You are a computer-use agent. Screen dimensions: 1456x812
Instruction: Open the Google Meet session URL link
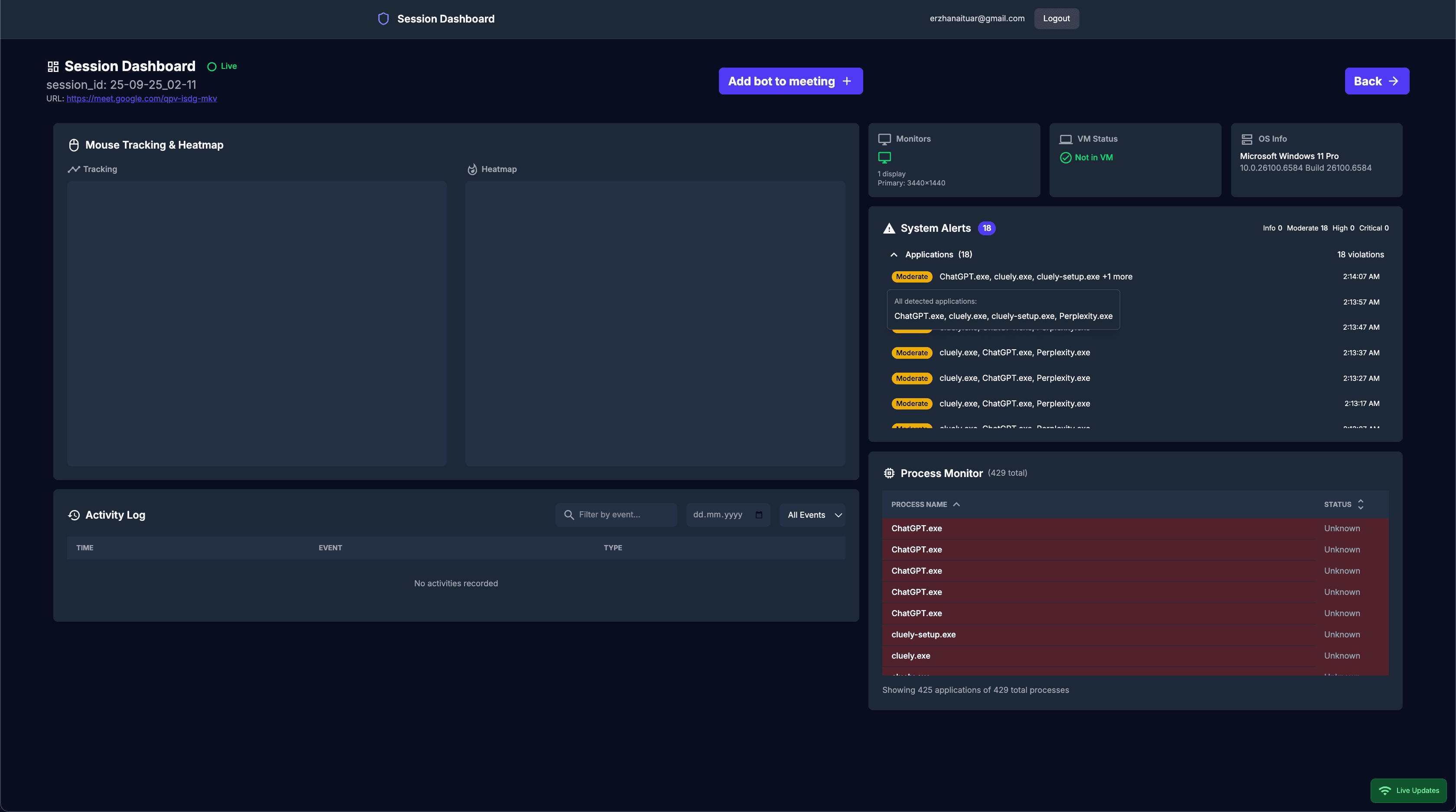[141, 98]
